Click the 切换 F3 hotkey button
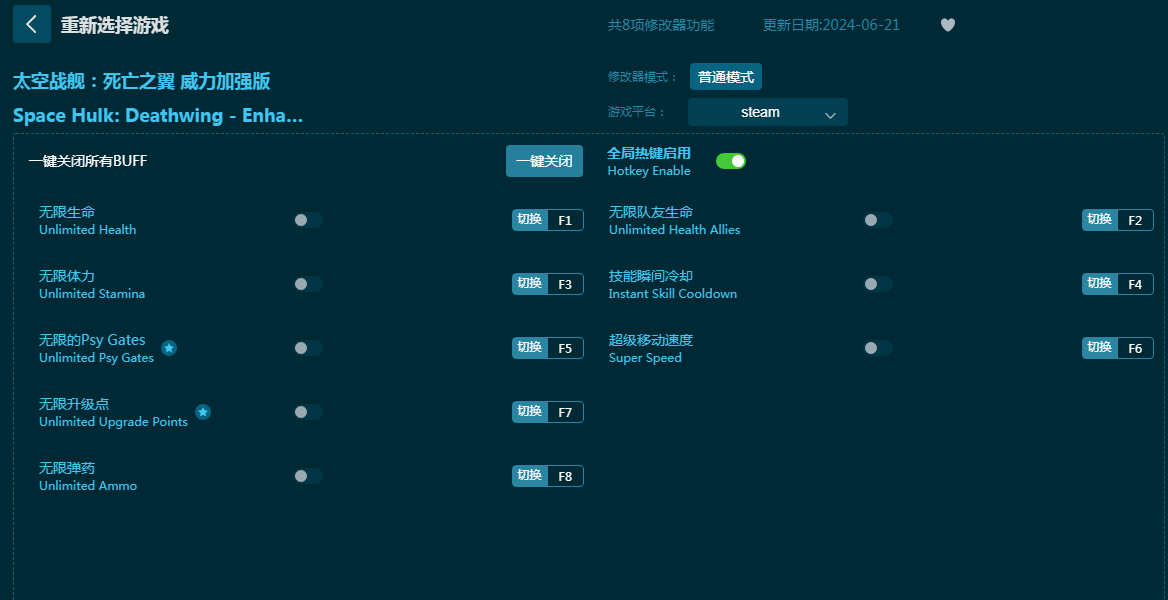 [x=548, y=284]
